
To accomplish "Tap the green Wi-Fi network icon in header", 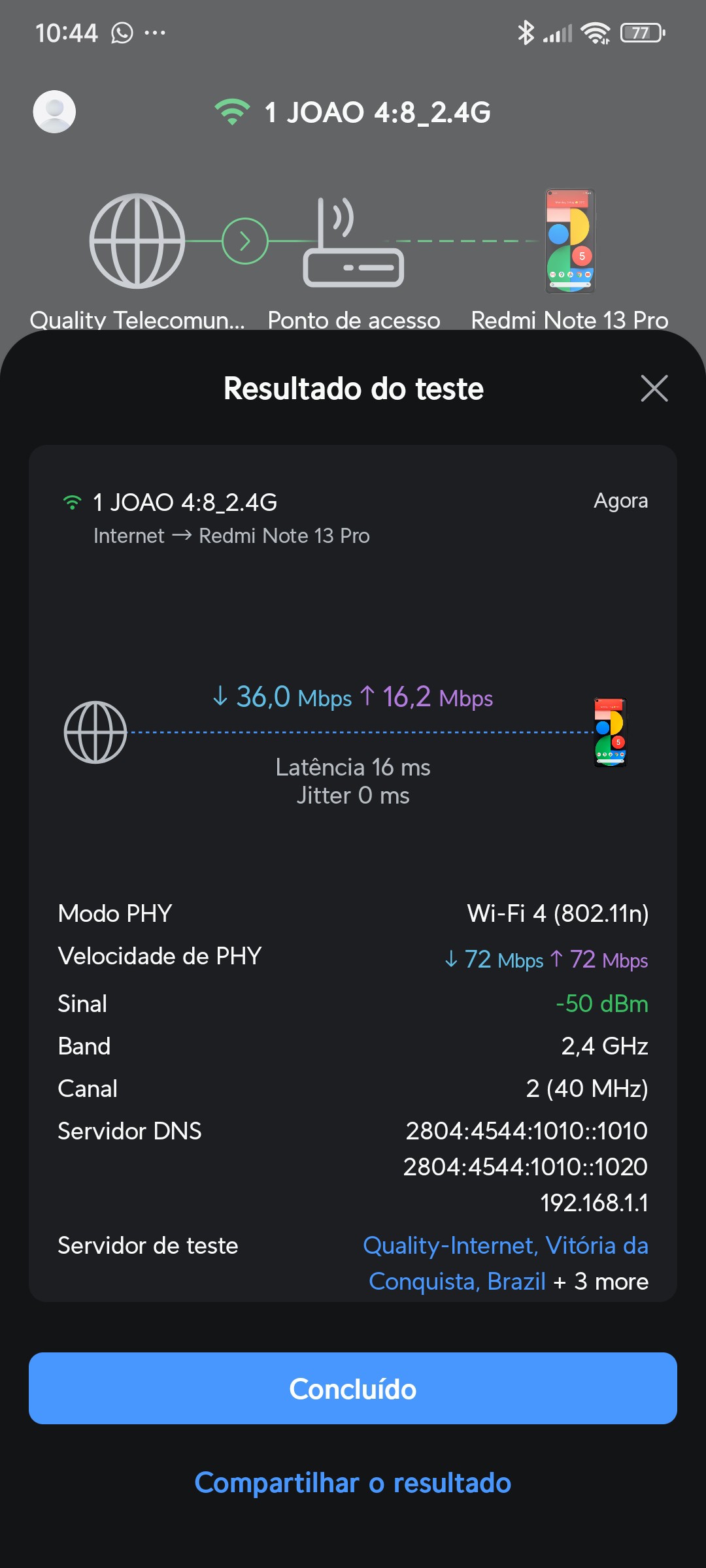I will click(x=232, y=112).
